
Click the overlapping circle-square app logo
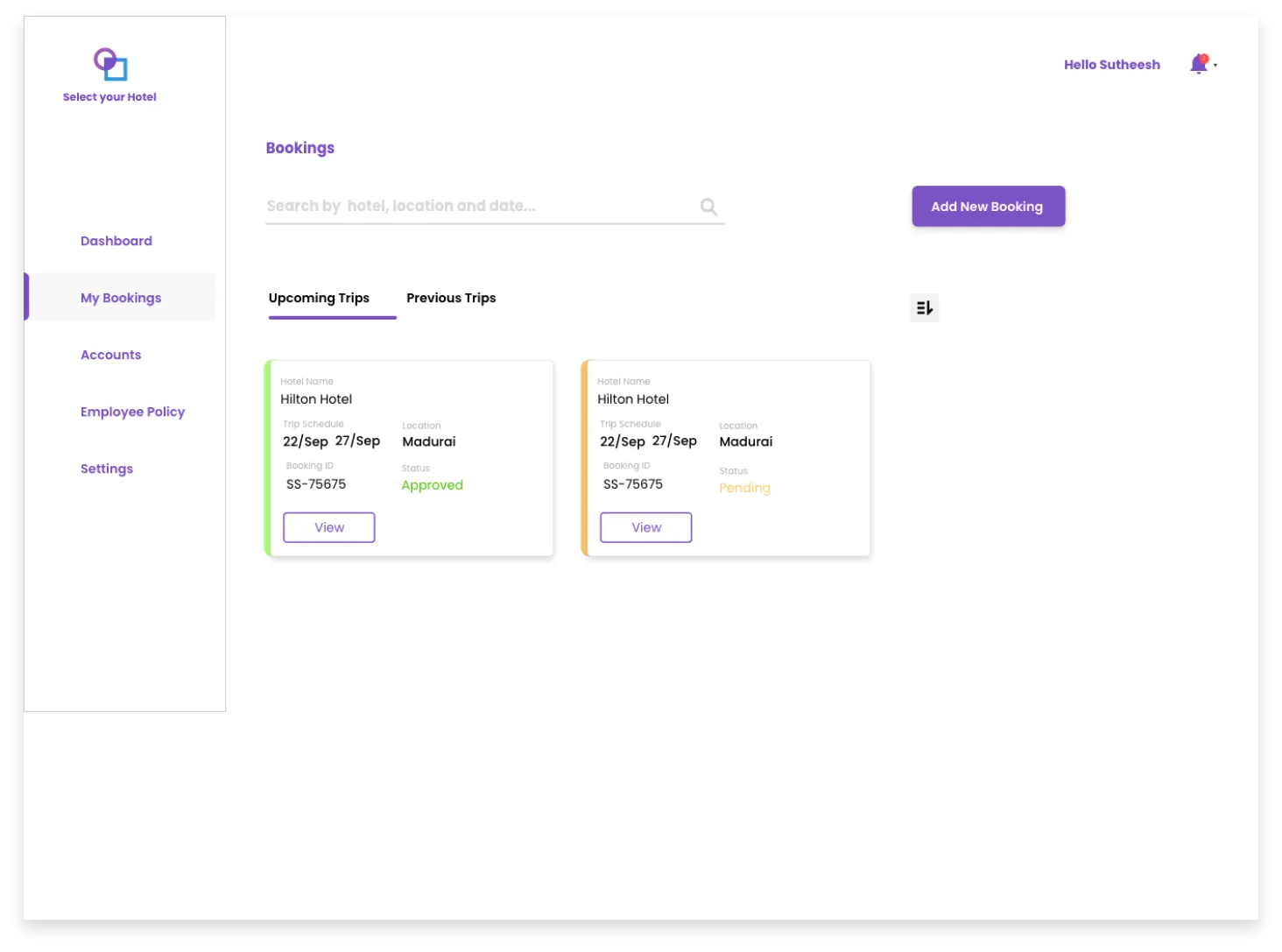pos(110,64)
